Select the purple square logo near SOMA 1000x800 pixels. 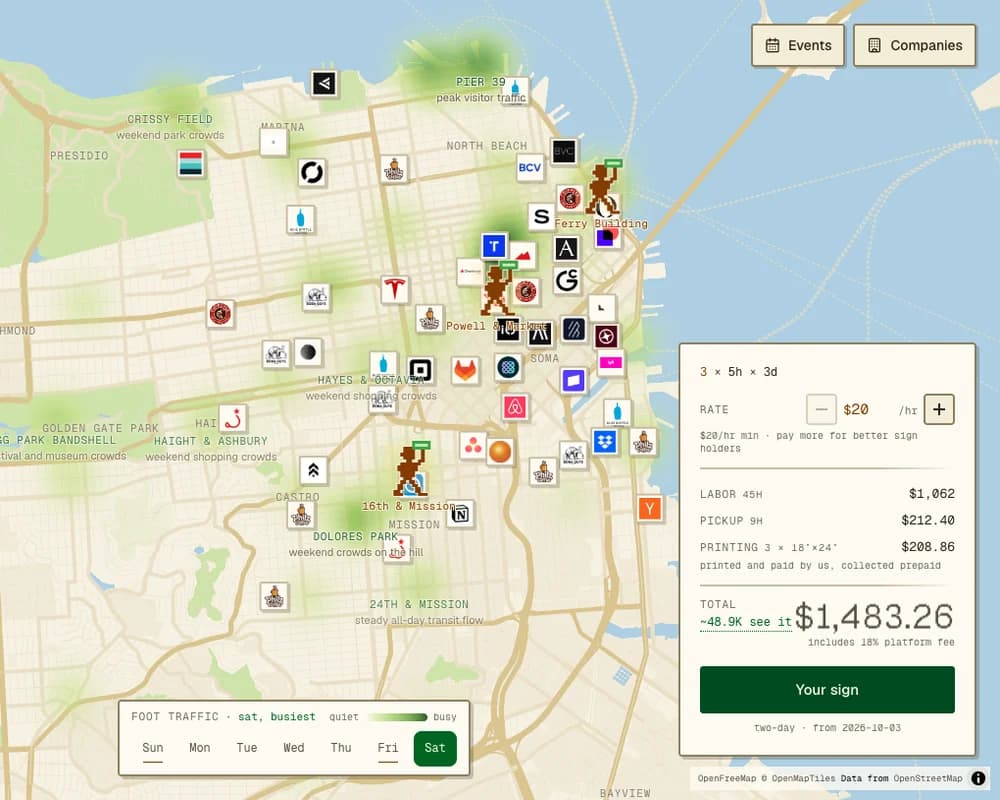click(573, 381)
